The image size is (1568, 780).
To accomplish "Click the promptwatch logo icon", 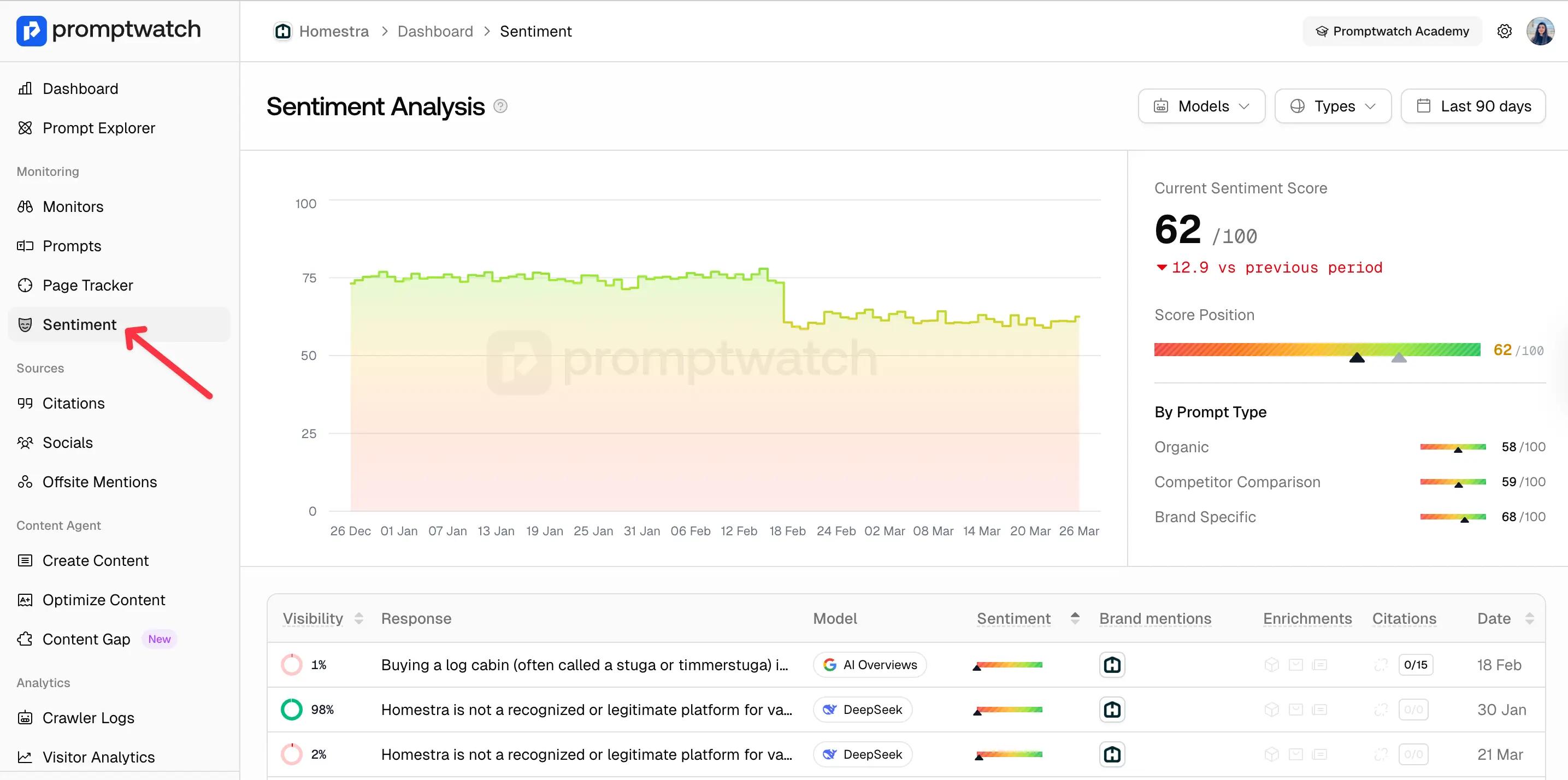I will tap(31, 31).
